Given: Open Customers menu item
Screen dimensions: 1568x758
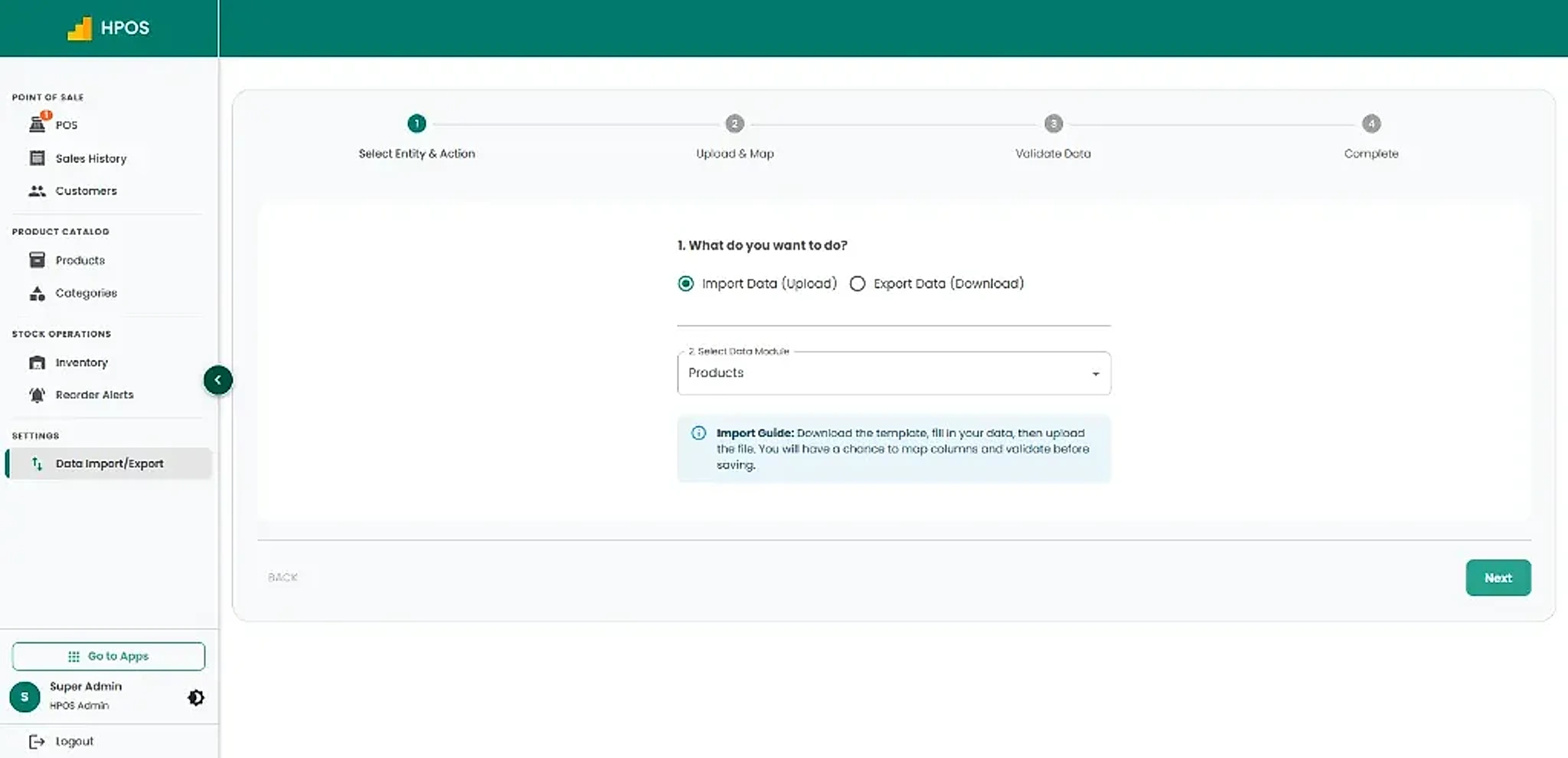Looking at the screenshot, I should [107, 191].
